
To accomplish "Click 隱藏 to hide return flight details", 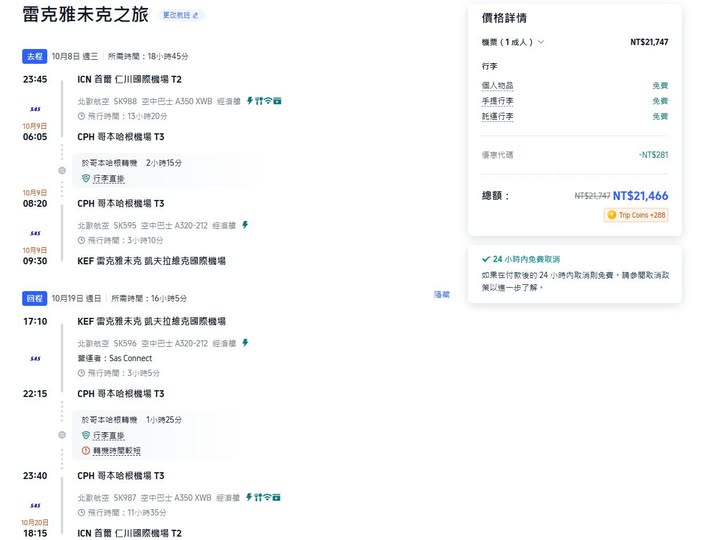I will (x=441, y=295).
